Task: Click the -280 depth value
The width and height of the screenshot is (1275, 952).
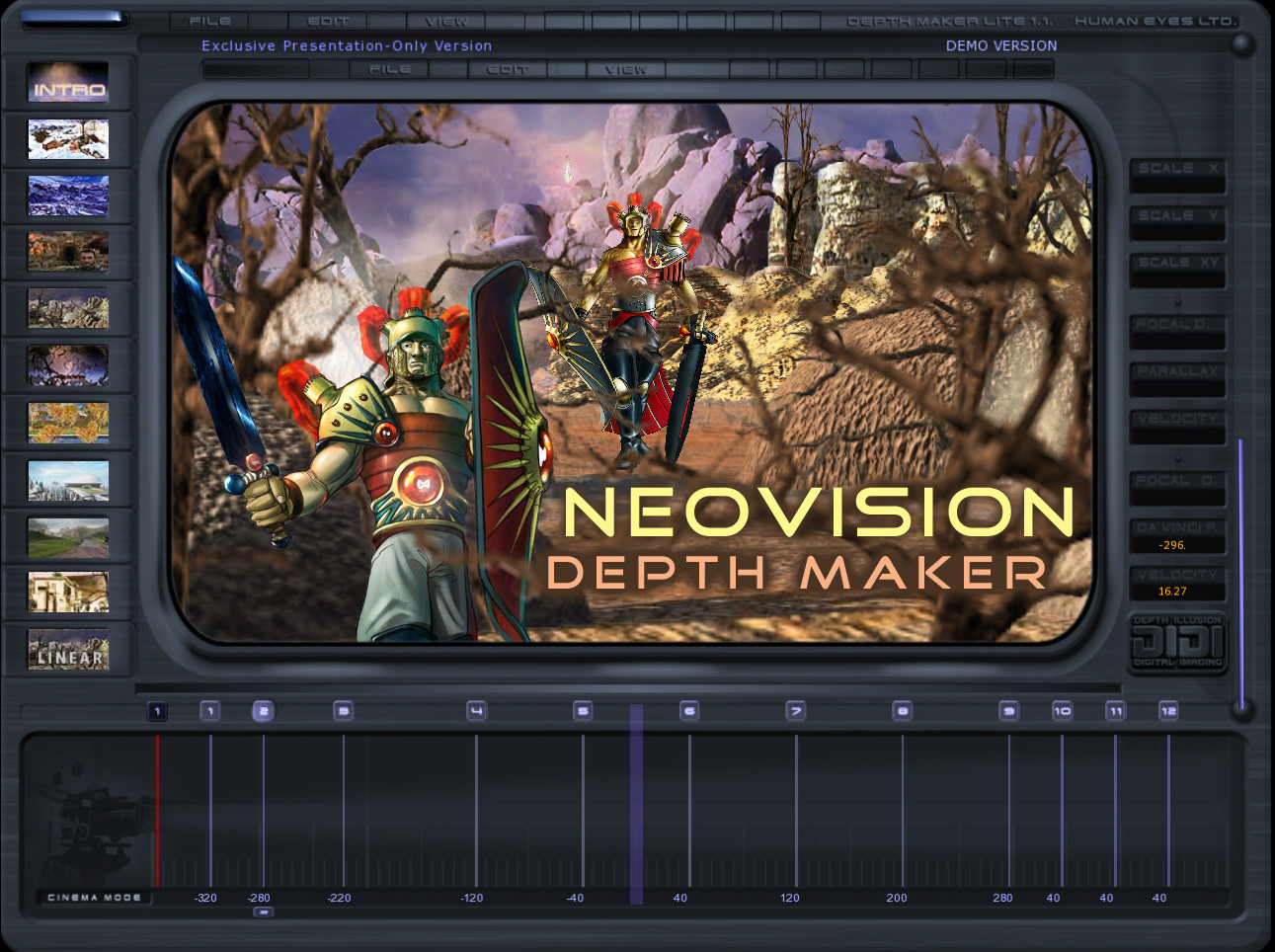Action: point(259,898)
